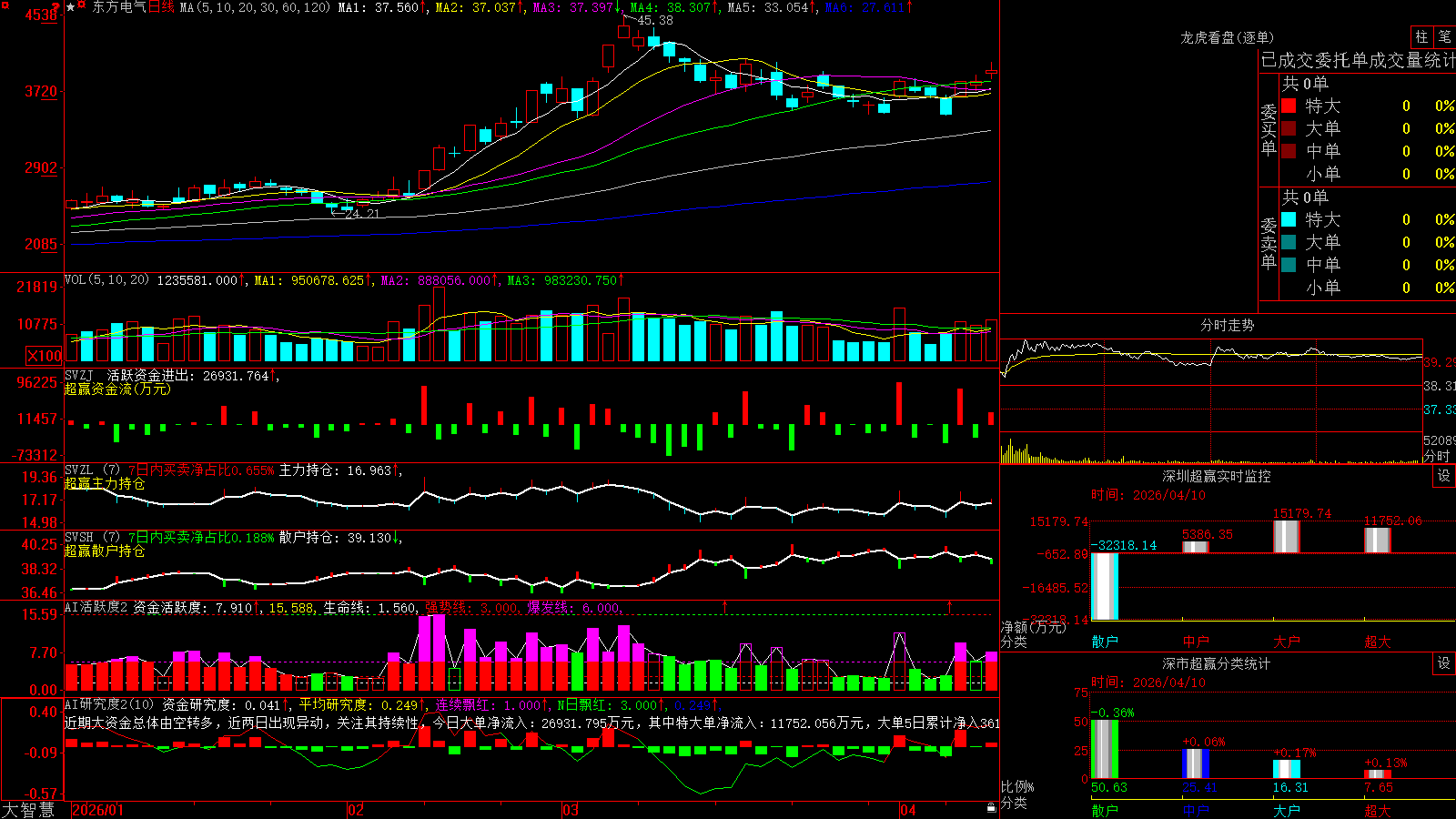Switch to 笔 tick display mode
This screenshot has height=819, width=1456.
pyautogui.click(x=1444, y=36)
